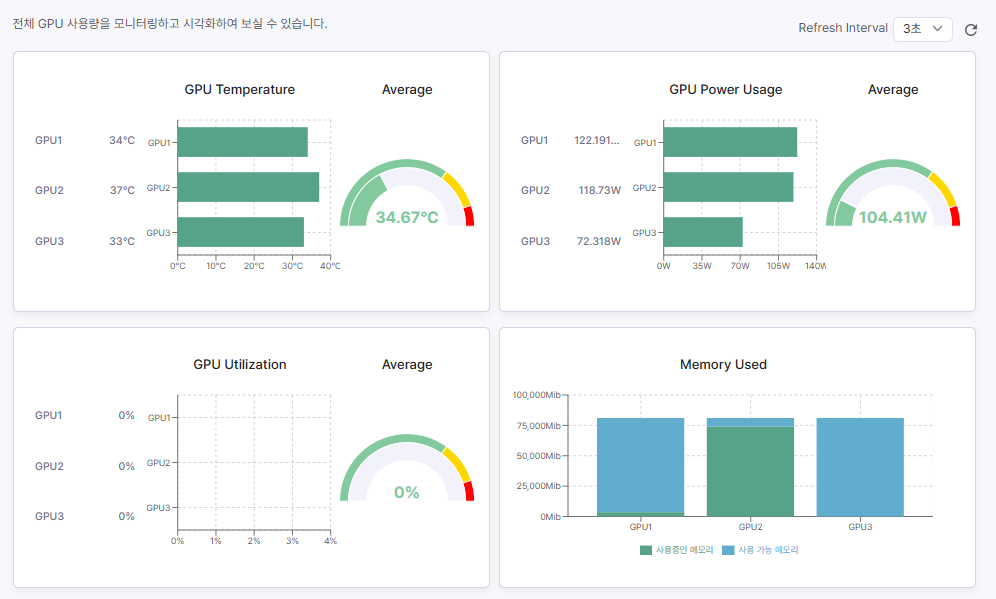The height and width of the screenshot is (599, 996).
Task: Click the "GPU Power Usage" chart title
Action: [725, 90]
